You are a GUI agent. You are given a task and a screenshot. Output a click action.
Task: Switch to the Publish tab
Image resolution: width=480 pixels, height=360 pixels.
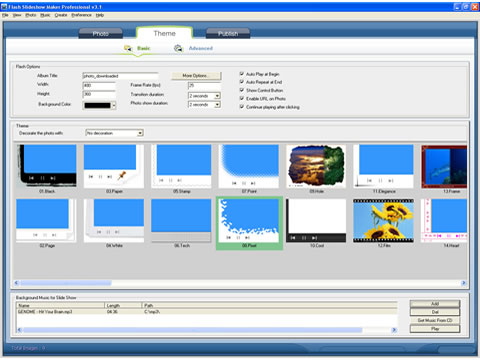click(228, 33)
